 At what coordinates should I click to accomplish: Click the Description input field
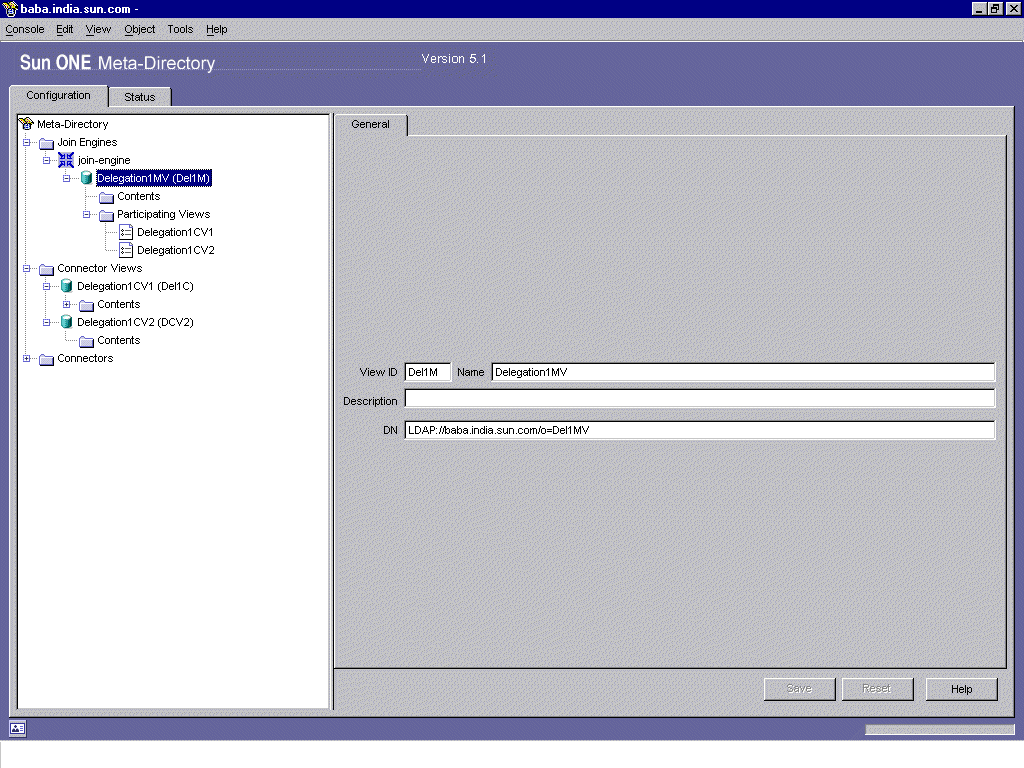pyautogui.click(x=699, y=398)
